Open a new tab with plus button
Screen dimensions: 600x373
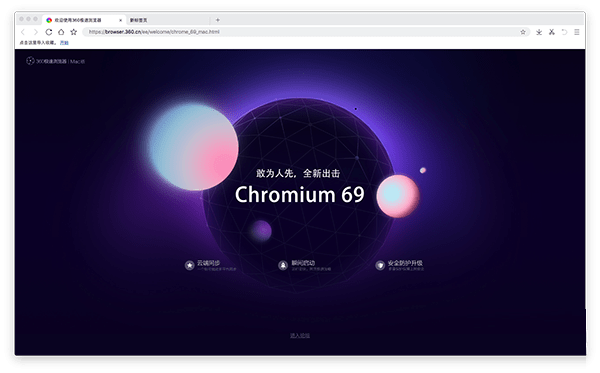pyautogui.click(x=217, y=20)
